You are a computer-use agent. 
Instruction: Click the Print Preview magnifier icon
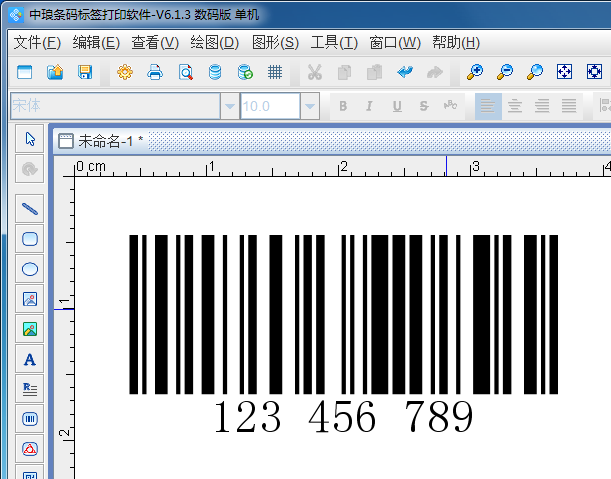185,72
